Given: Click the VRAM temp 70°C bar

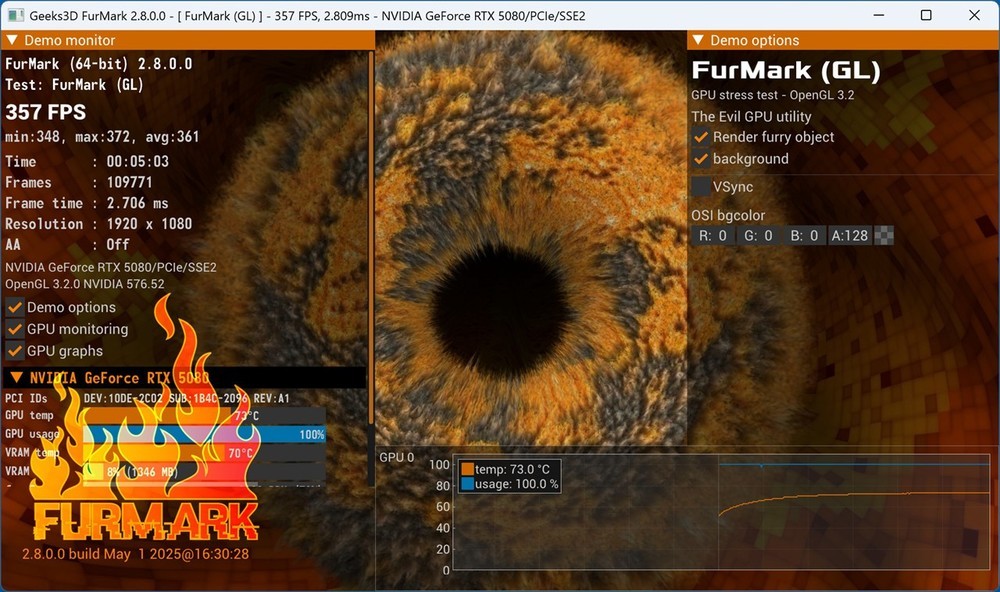Looking at the screenshot, I should pos(204,453).
